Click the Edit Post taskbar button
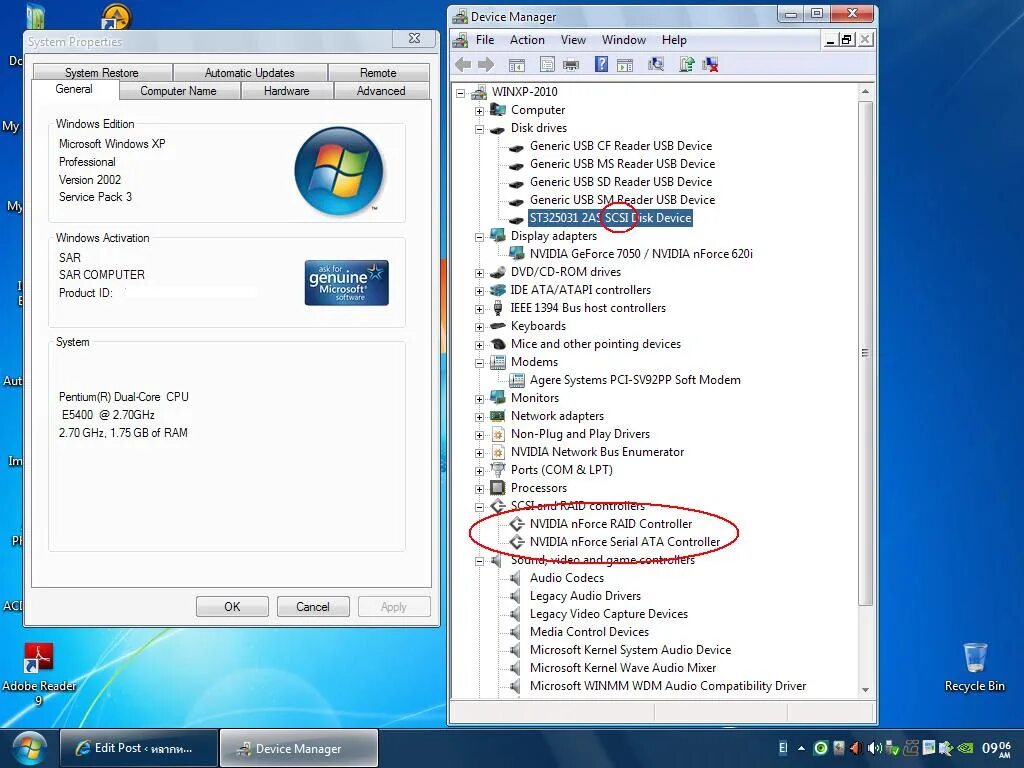Image resolution: width=1024 pixels, height=768 pixels. (138, 748)
